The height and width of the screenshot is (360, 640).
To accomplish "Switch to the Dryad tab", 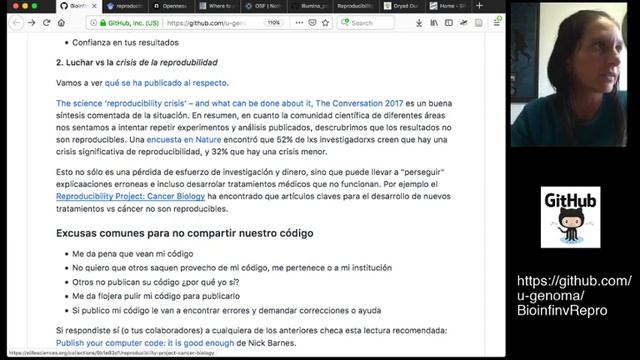I will point(401,6).
